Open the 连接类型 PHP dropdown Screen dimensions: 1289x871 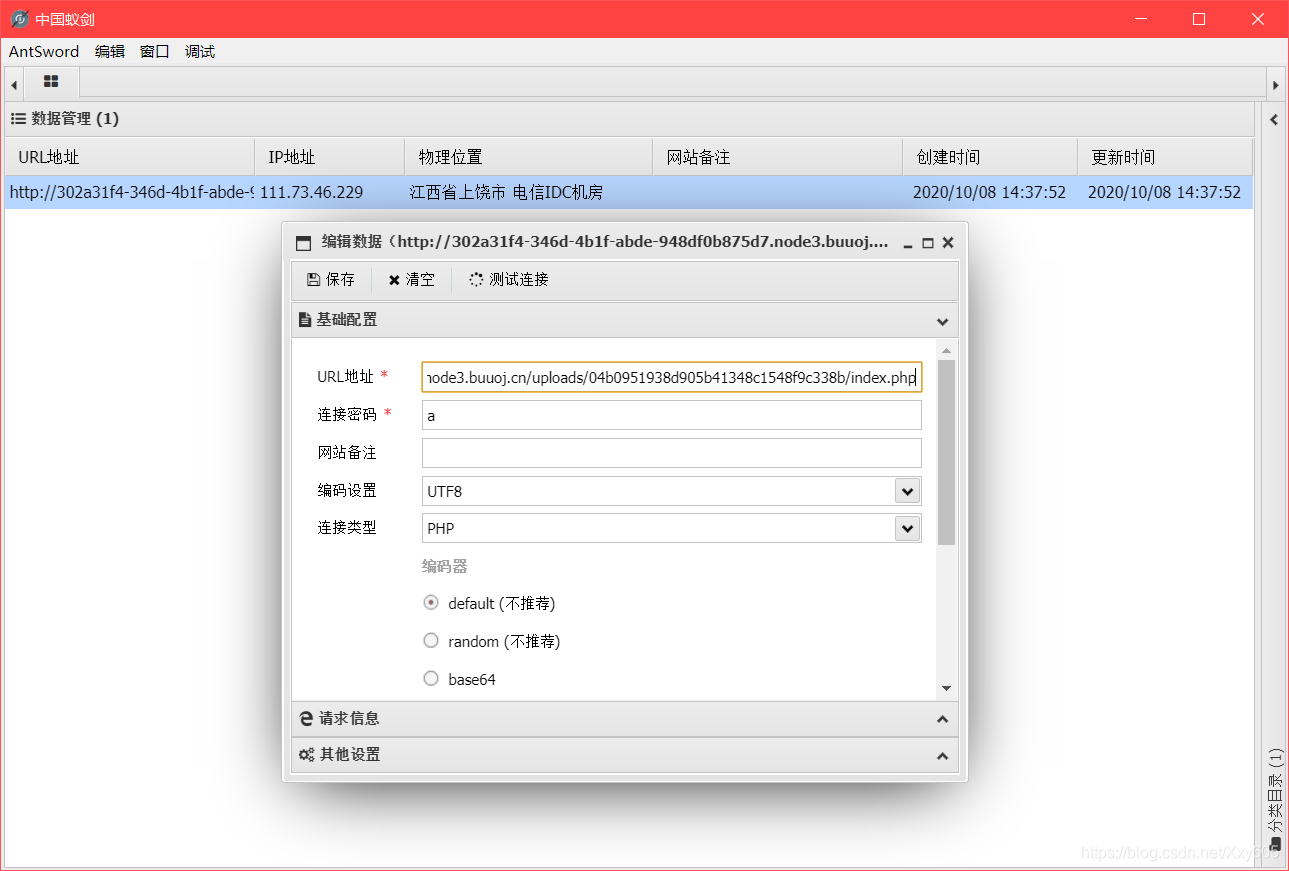point(907,529)
